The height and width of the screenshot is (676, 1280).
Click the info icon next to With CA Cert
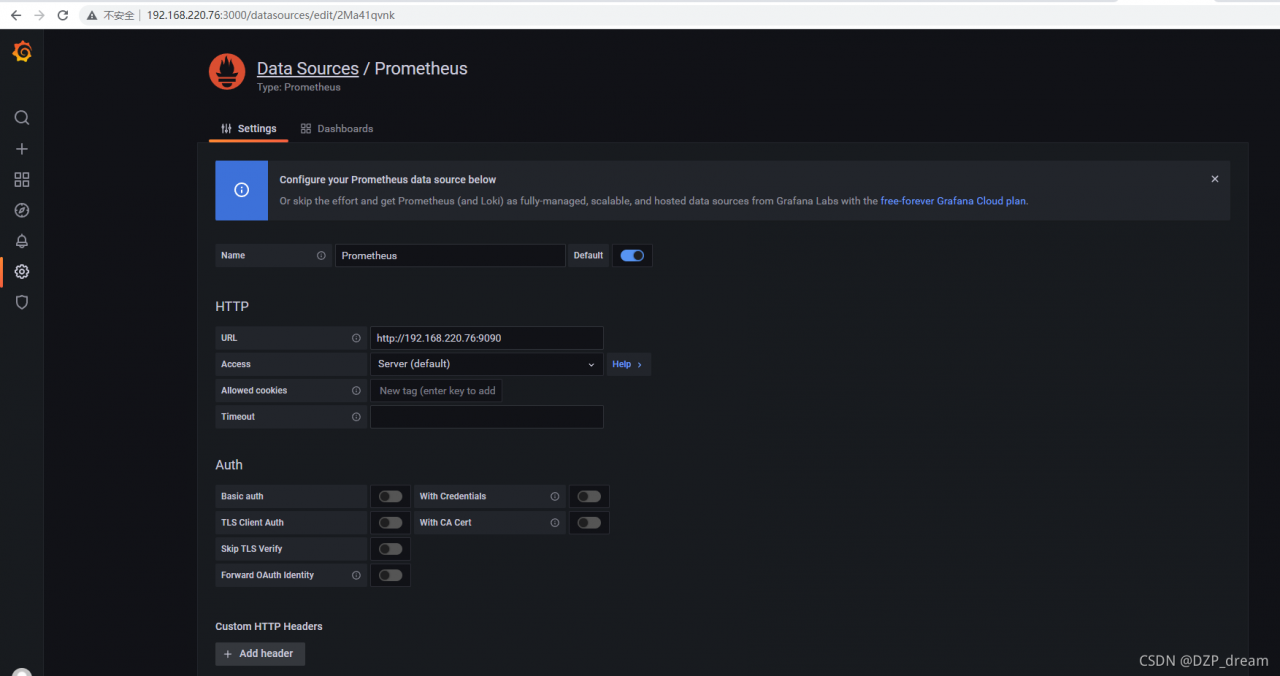pyautogui.click(x=554, y=523)
